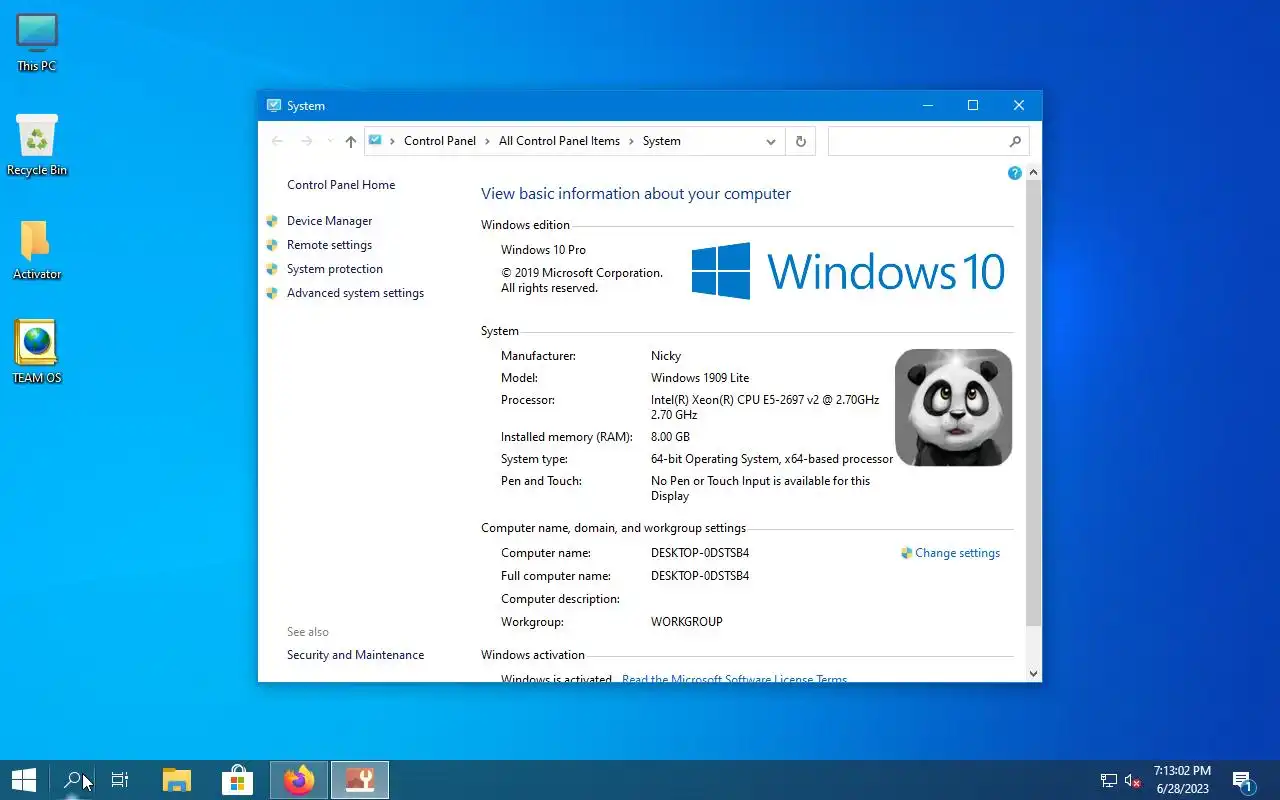Click the search magnifier in Control Panel

click(1015, 141)
